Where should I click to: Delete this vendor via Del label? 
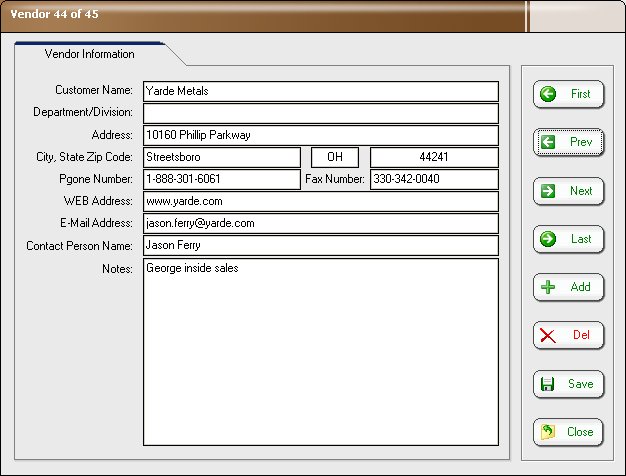click(581, 335)
